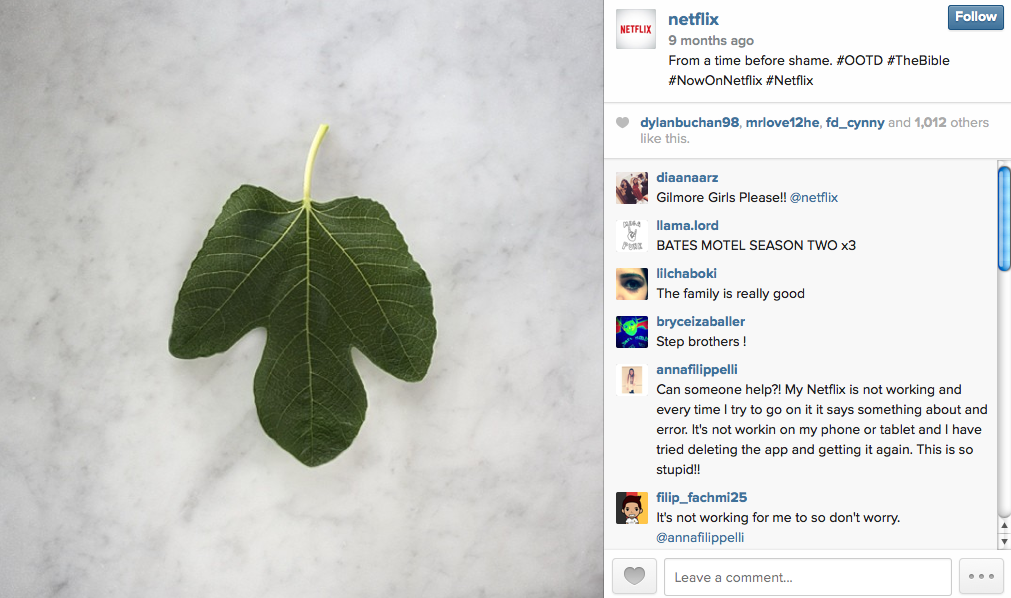Open filip_fachmi25's cartoon avatar
Viewport: 1011px width, 598px height.
click(x=632, y=508)
